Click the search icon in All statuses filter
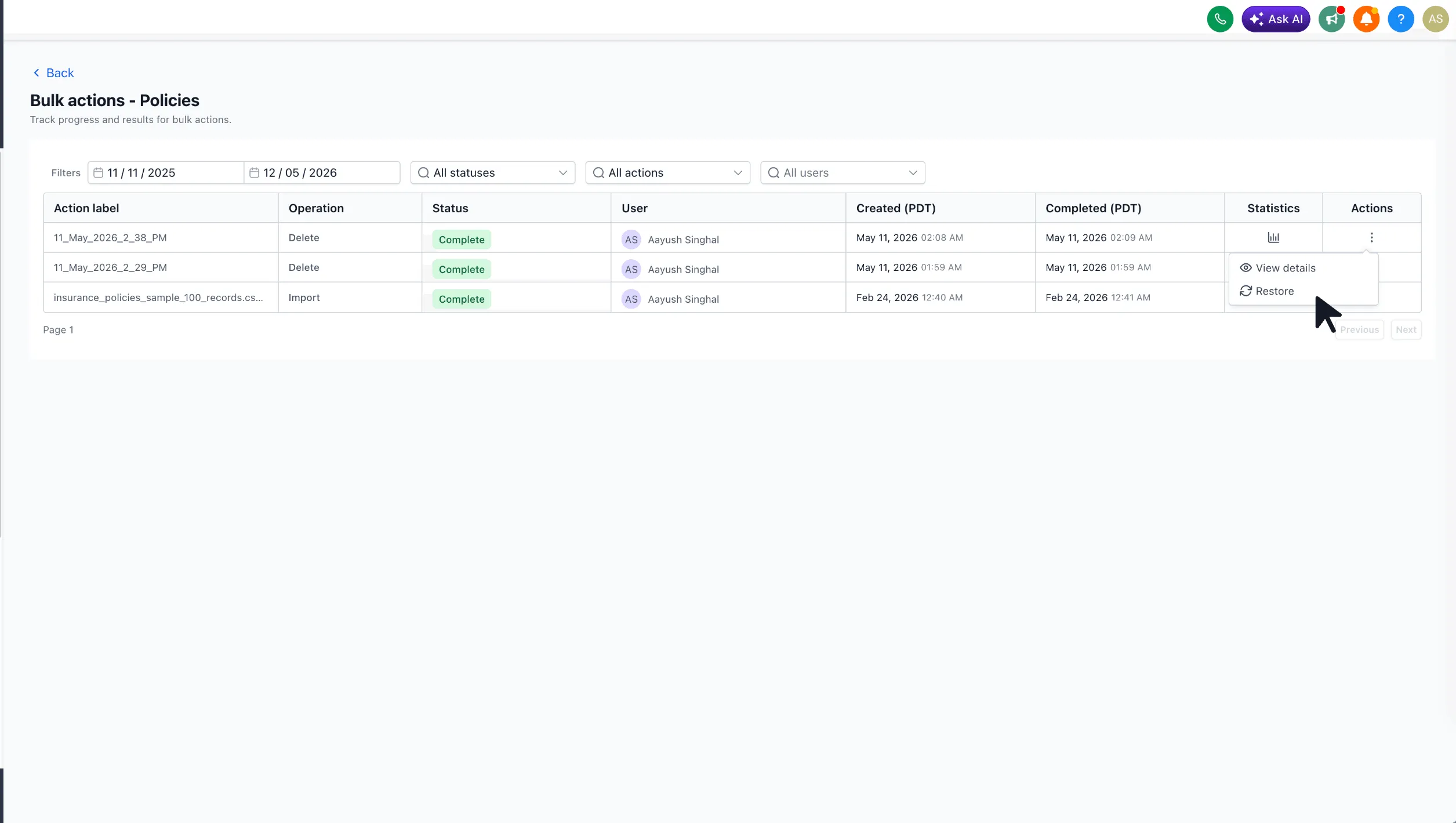This screenshot has width=1456, height=823. 423,173
